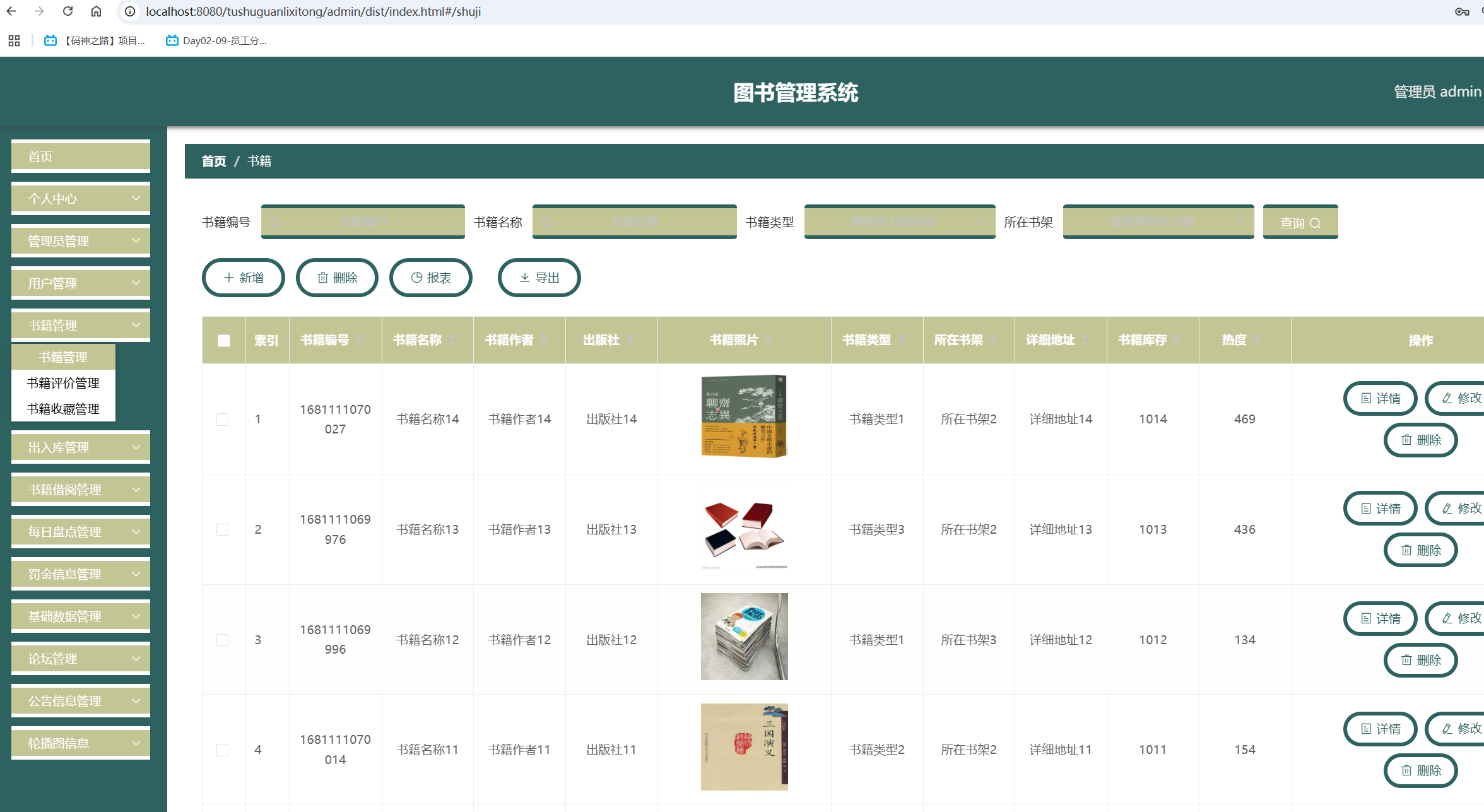Select the 书籍收藏管理 submenu item
Image resolution: width=1484 pixels, height=812 pixels.
click(x=63, y=409)
